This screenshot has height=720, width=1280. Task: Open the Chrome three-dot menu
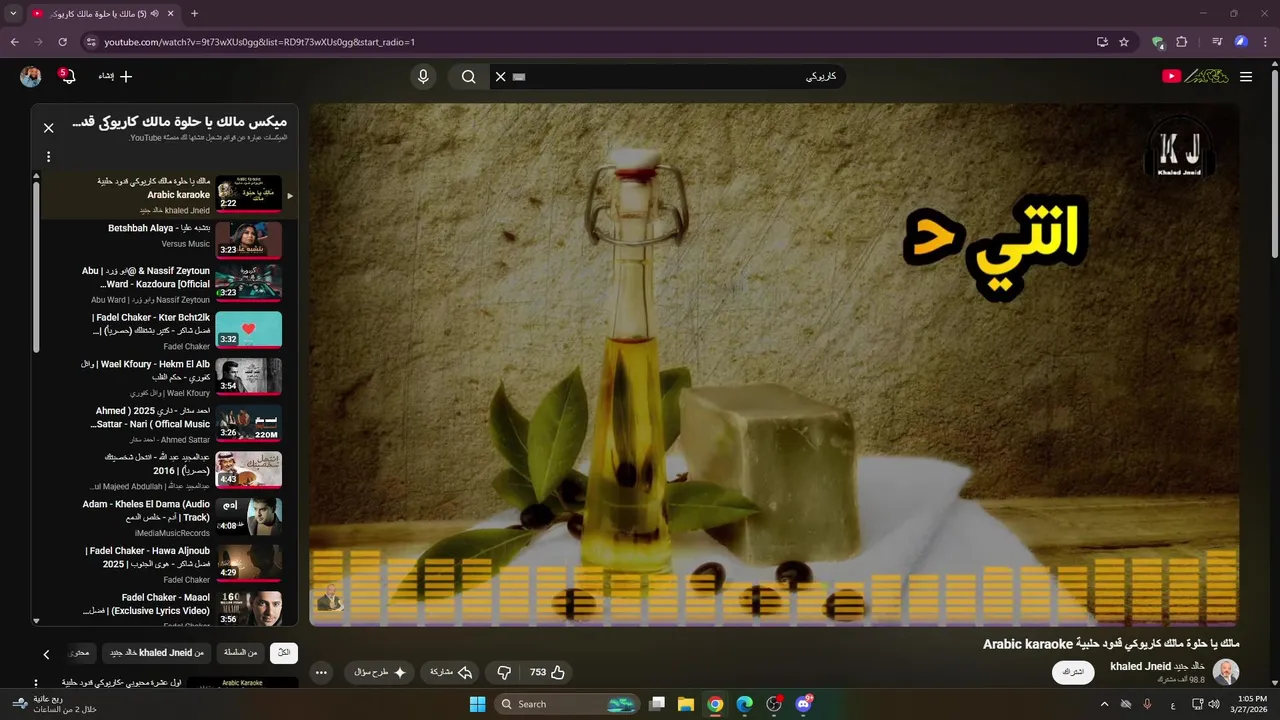1265,42
